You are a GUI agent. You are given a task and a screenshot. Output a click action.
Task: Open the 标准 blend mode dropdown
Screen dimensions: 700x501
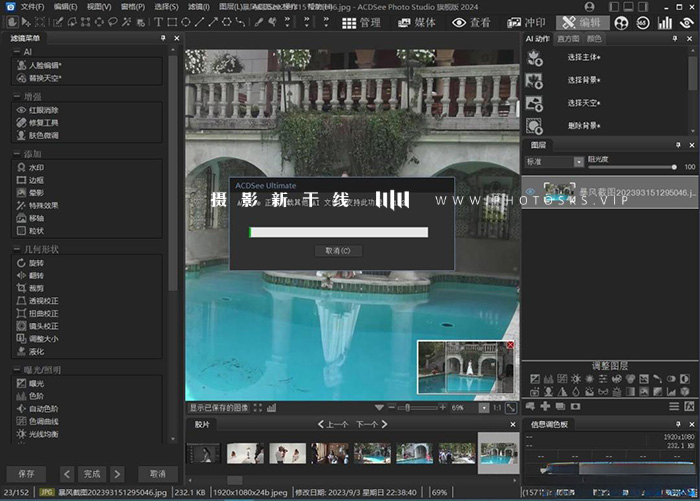[554, 162]
